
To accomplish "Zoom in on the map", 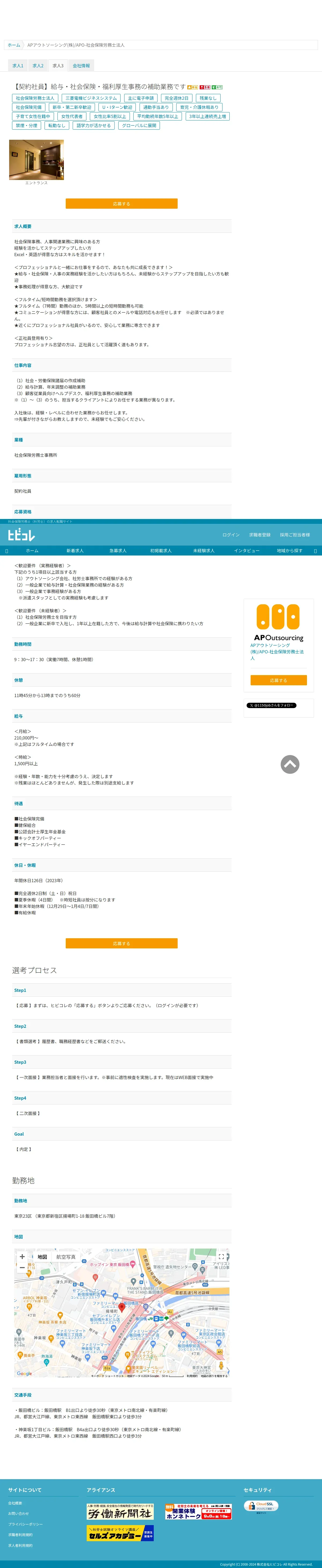I will (23, 1257).
